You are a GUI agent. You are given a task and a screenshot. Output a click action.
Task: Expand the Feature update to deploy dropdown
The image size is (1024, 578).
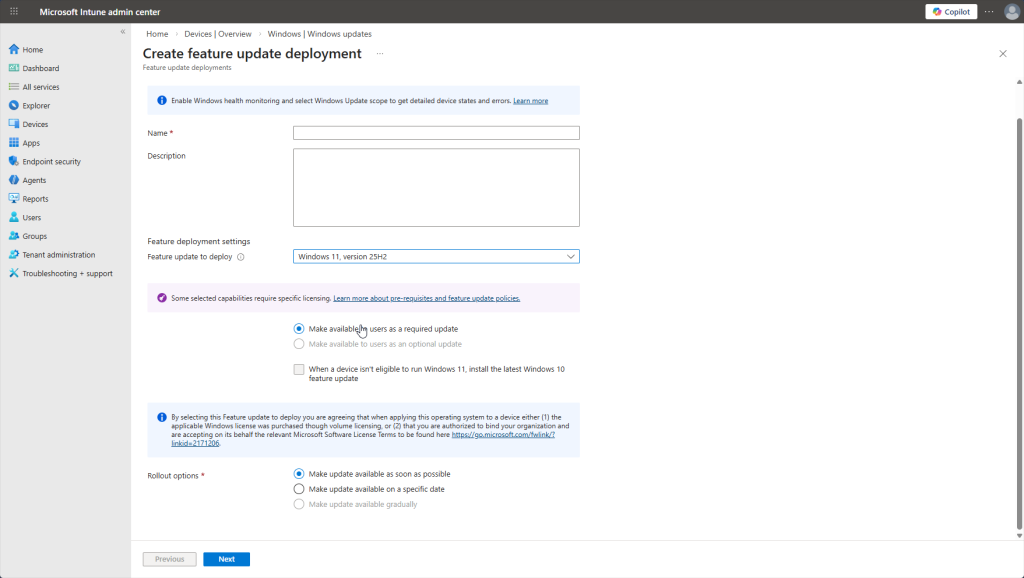(x=436, y=257)
